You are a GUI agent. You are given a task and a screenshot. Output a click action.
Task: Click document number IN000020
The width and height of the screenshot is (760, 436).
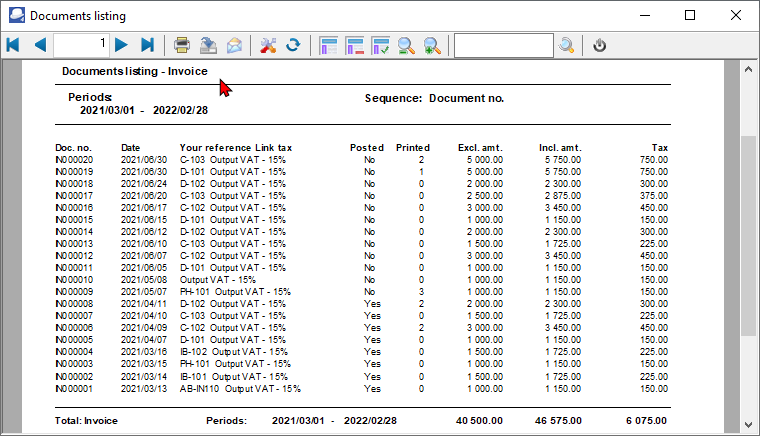pos(74,160)
